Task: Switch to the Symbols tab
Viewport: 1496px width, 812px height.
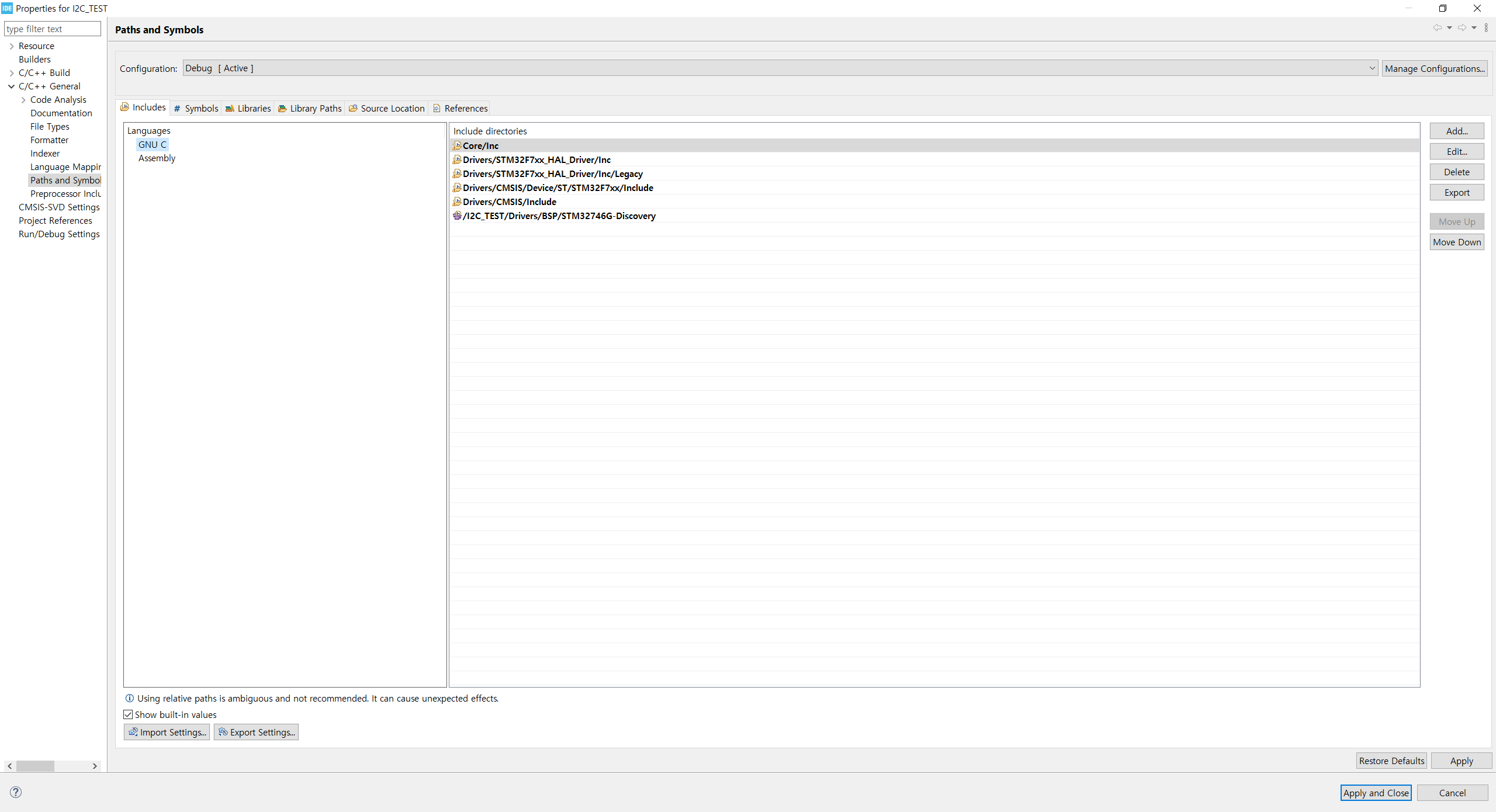Action: coord(196,109)
